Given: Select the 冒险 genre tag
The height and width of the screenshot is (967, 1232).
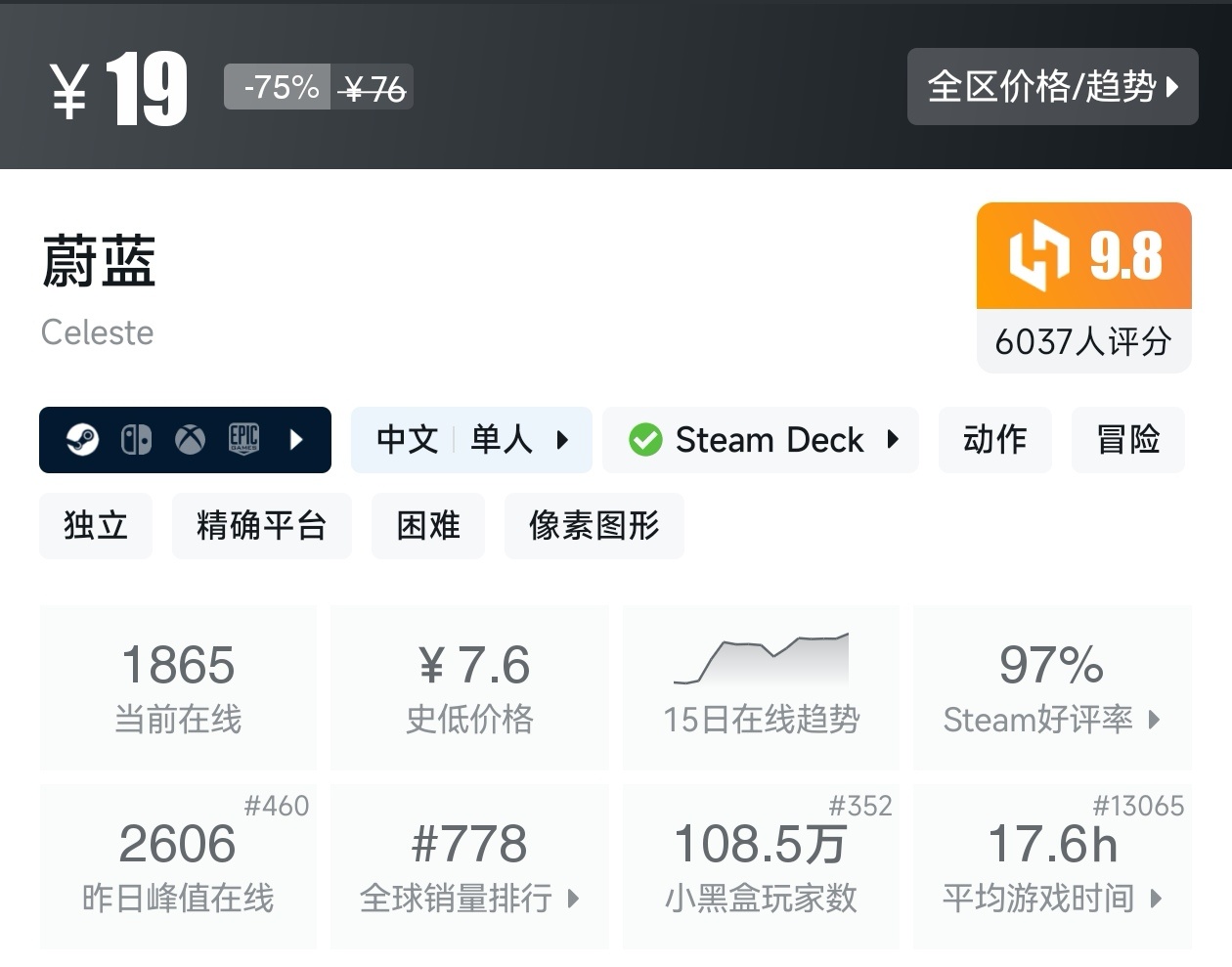Looking at the screenshot, I should coord(1128,440).
